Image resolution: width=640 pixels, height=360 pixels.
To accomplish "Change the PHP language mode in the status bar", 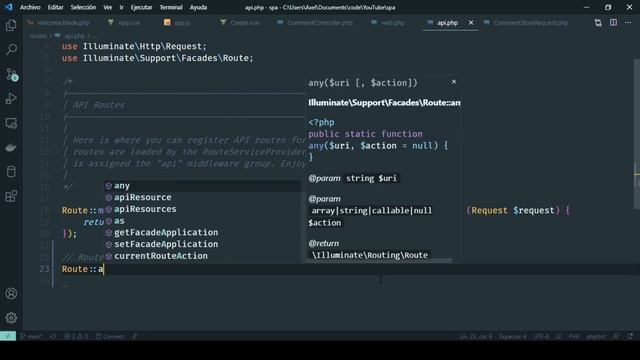I will point(574,336).
